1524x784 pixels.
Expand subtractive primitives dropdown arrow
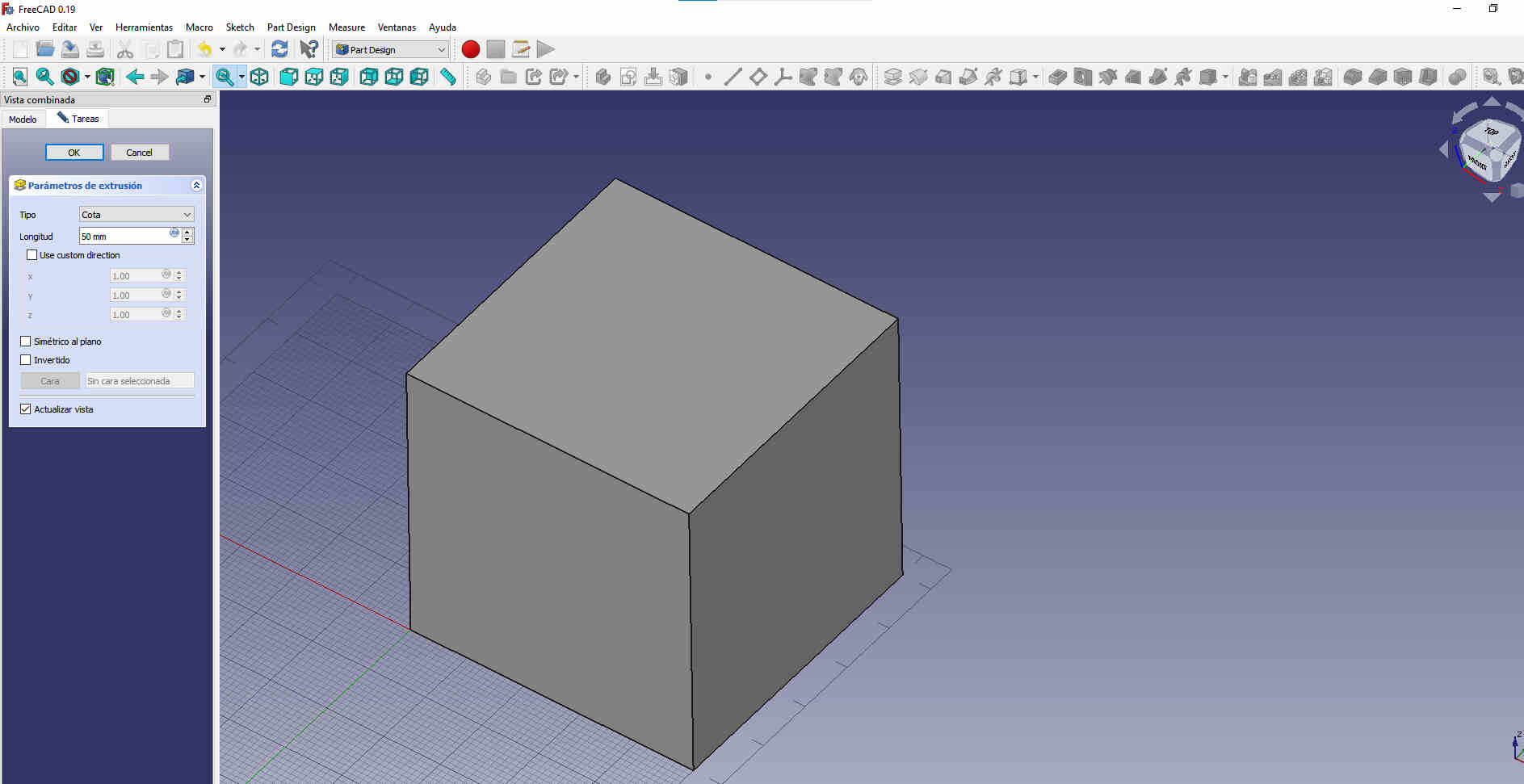pos(1225,77)
